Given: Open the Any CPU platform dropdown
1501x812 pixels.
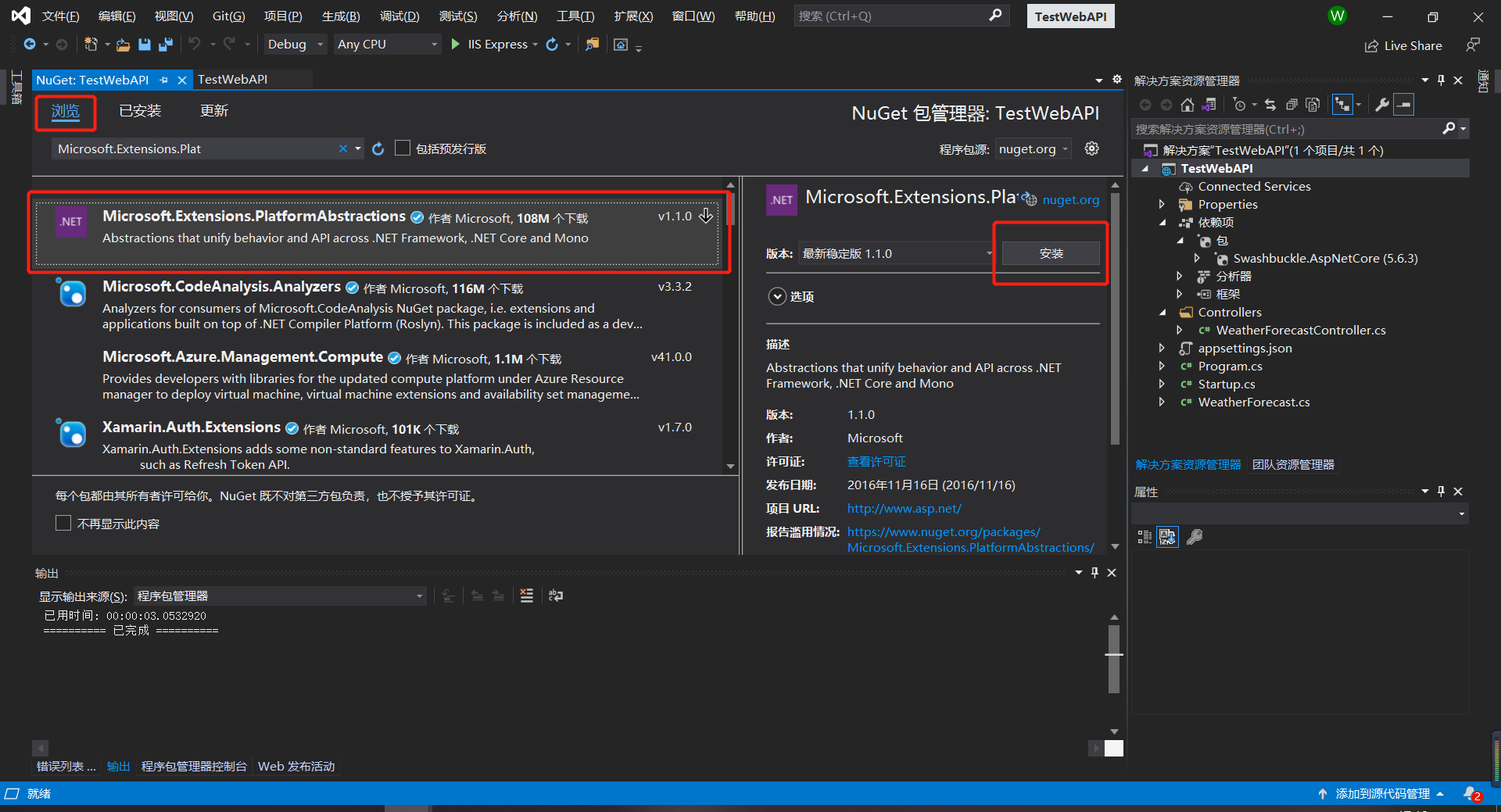Looking at the screenshot, I should tap(387, 45).
